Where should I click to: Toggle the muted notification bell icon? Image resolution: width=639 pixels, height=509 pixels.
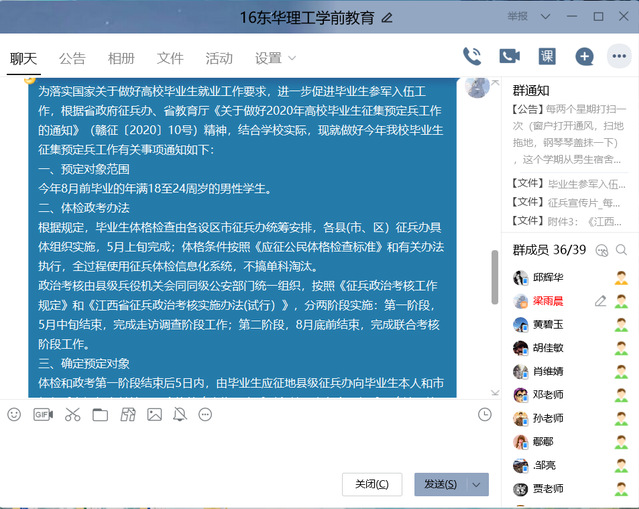[178, 414]
